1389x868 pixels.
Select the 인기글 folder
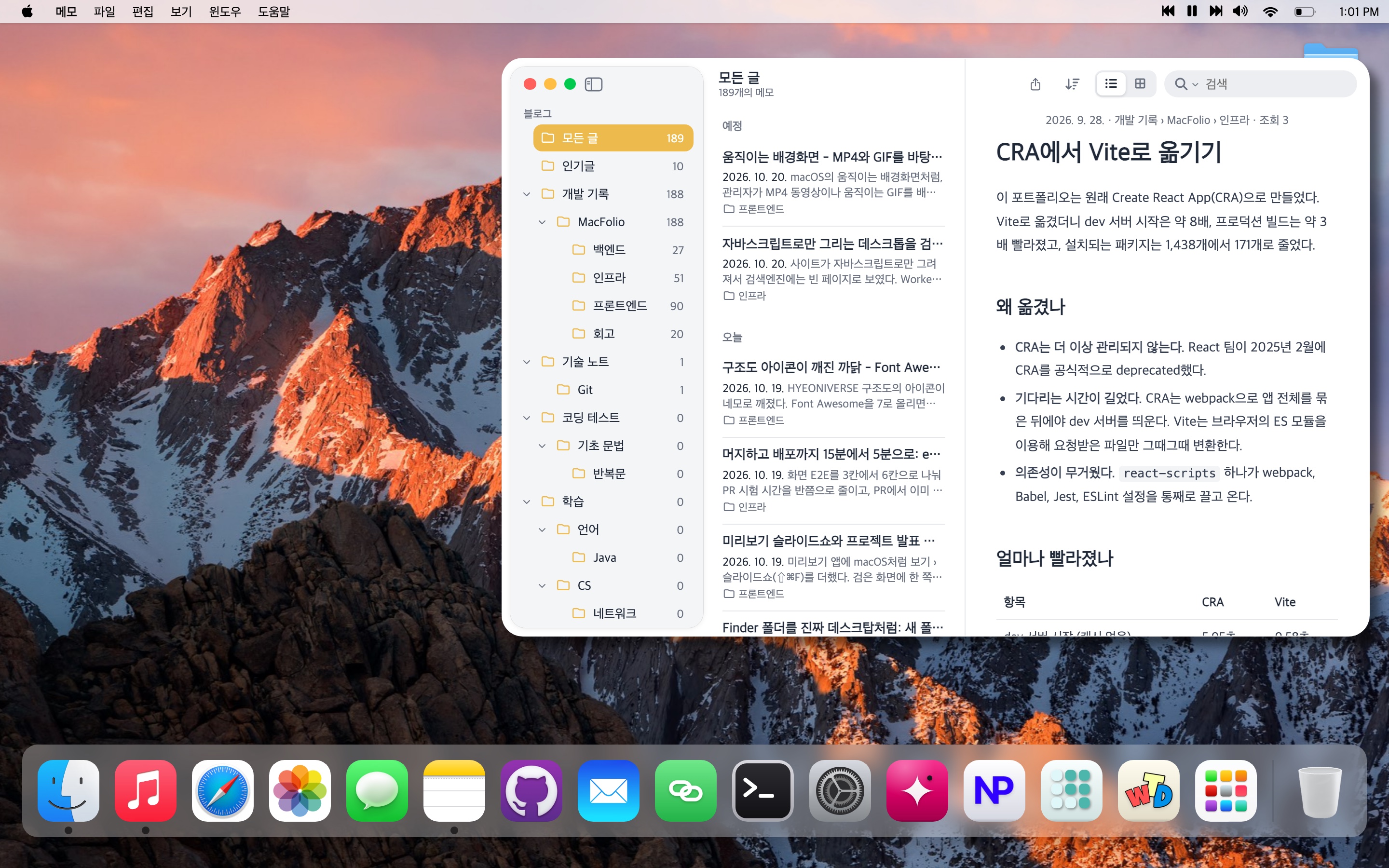(613, 166)
